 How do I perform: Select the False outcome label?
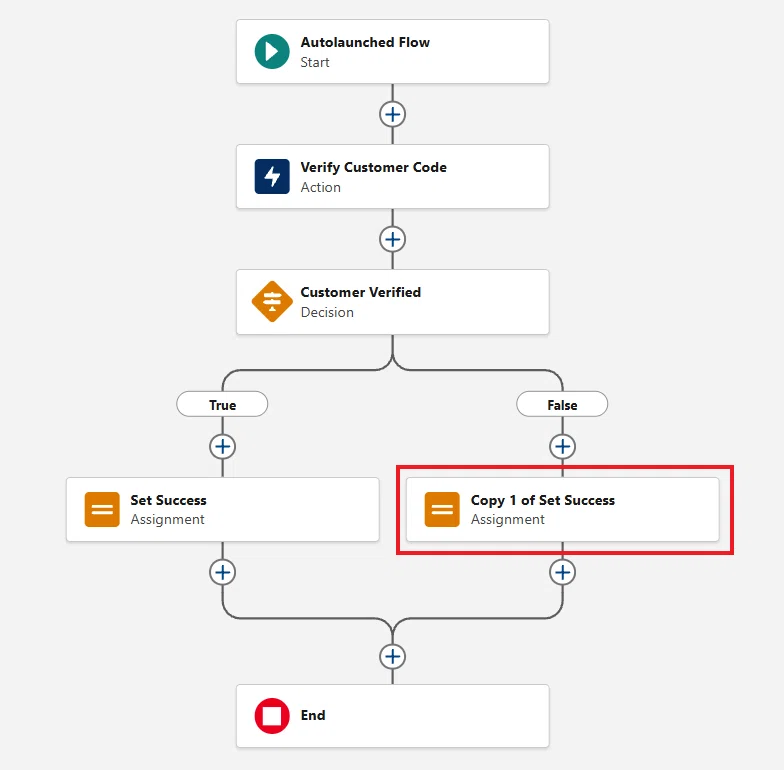[562, 404]
